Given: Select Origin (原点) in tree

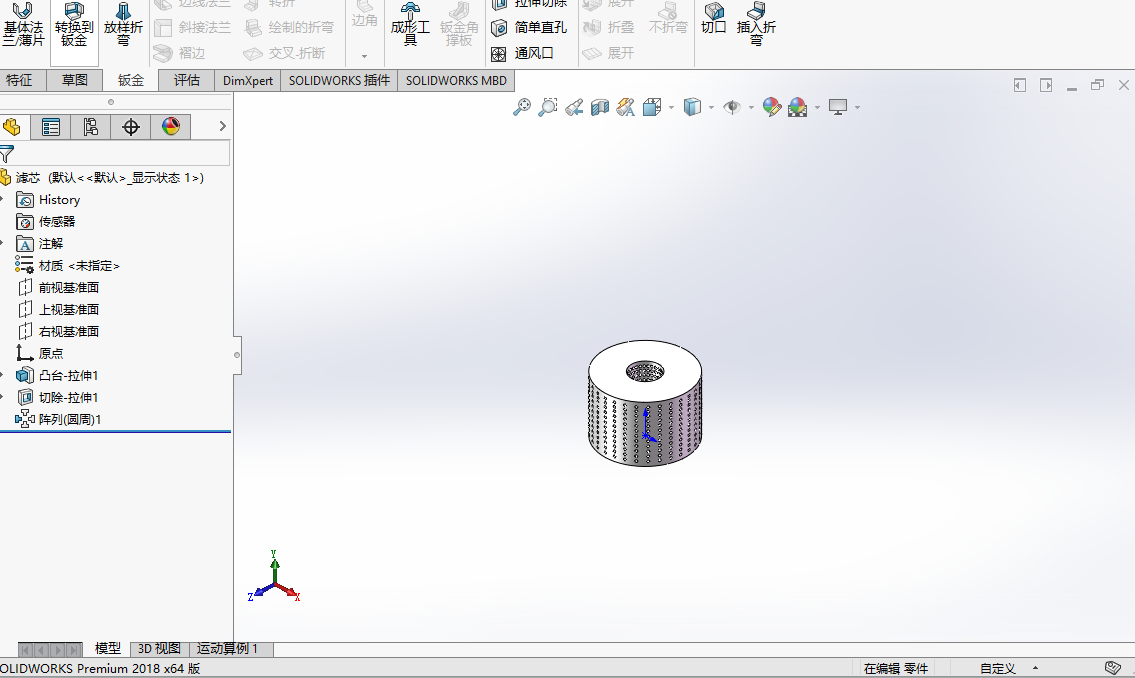Looking at the screenshot, I should tap(40, 354).
